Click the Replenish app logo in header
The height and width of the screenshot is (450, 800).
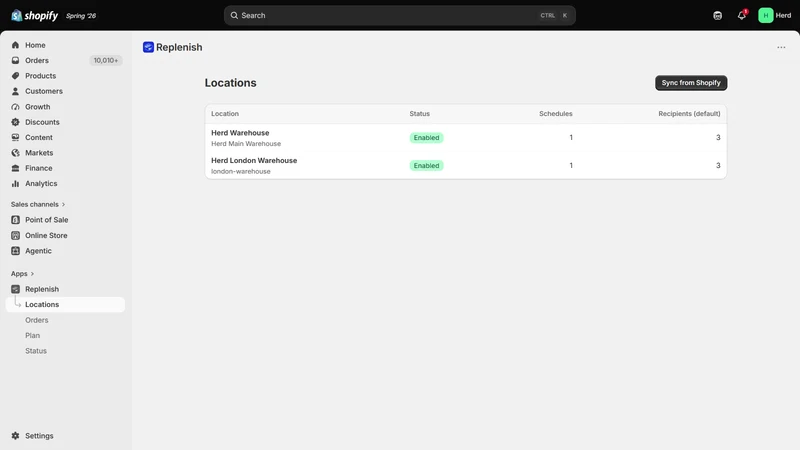click(x=148, y=47)
